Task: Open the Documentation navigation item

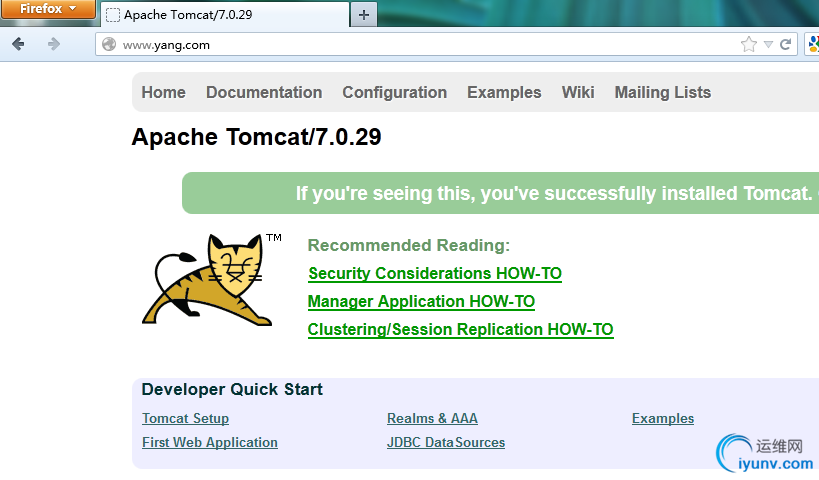Action: [x=264, y=92]
